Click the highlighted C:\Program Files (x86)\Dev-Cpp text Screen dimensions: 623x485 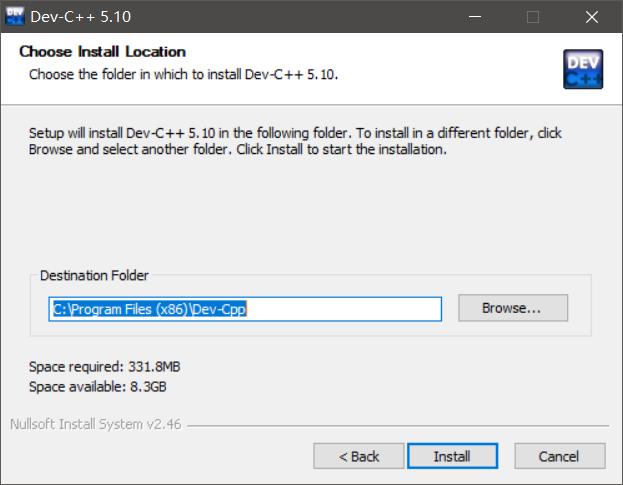(x=150, y=309)
